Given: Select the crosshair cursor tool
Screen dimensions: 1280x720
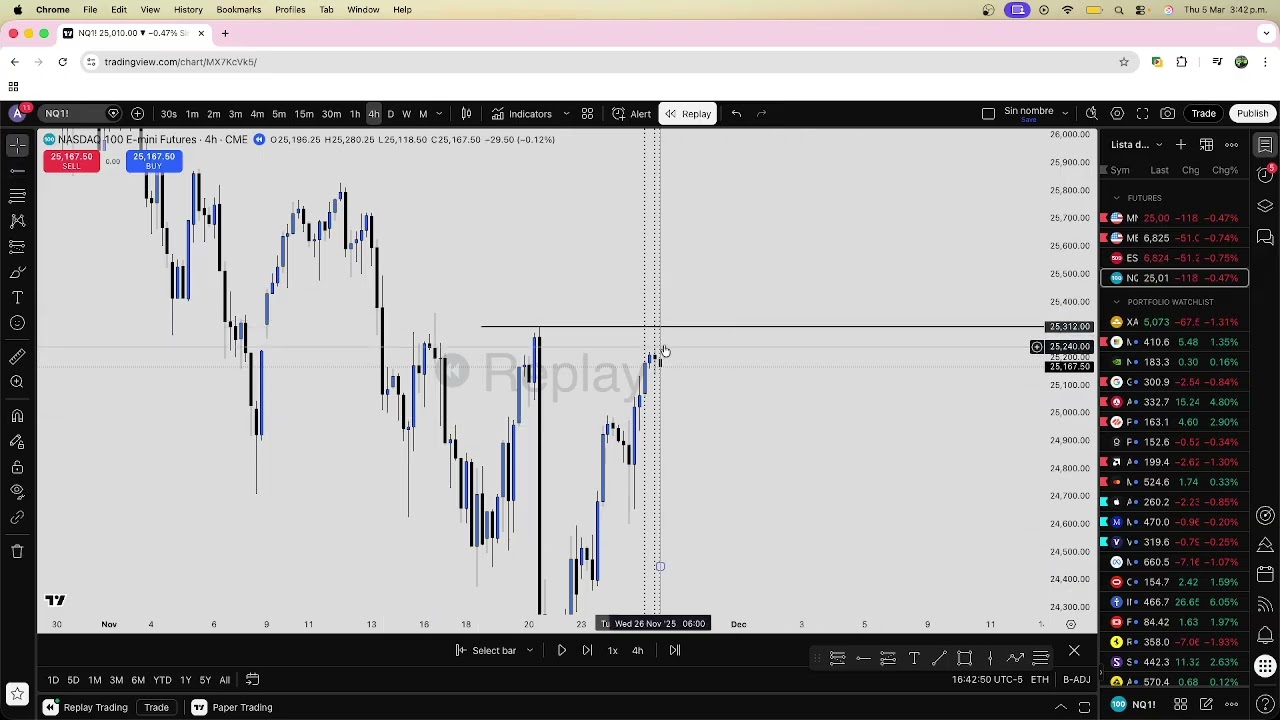Looking at the screenshot, I should coord(17,146).
